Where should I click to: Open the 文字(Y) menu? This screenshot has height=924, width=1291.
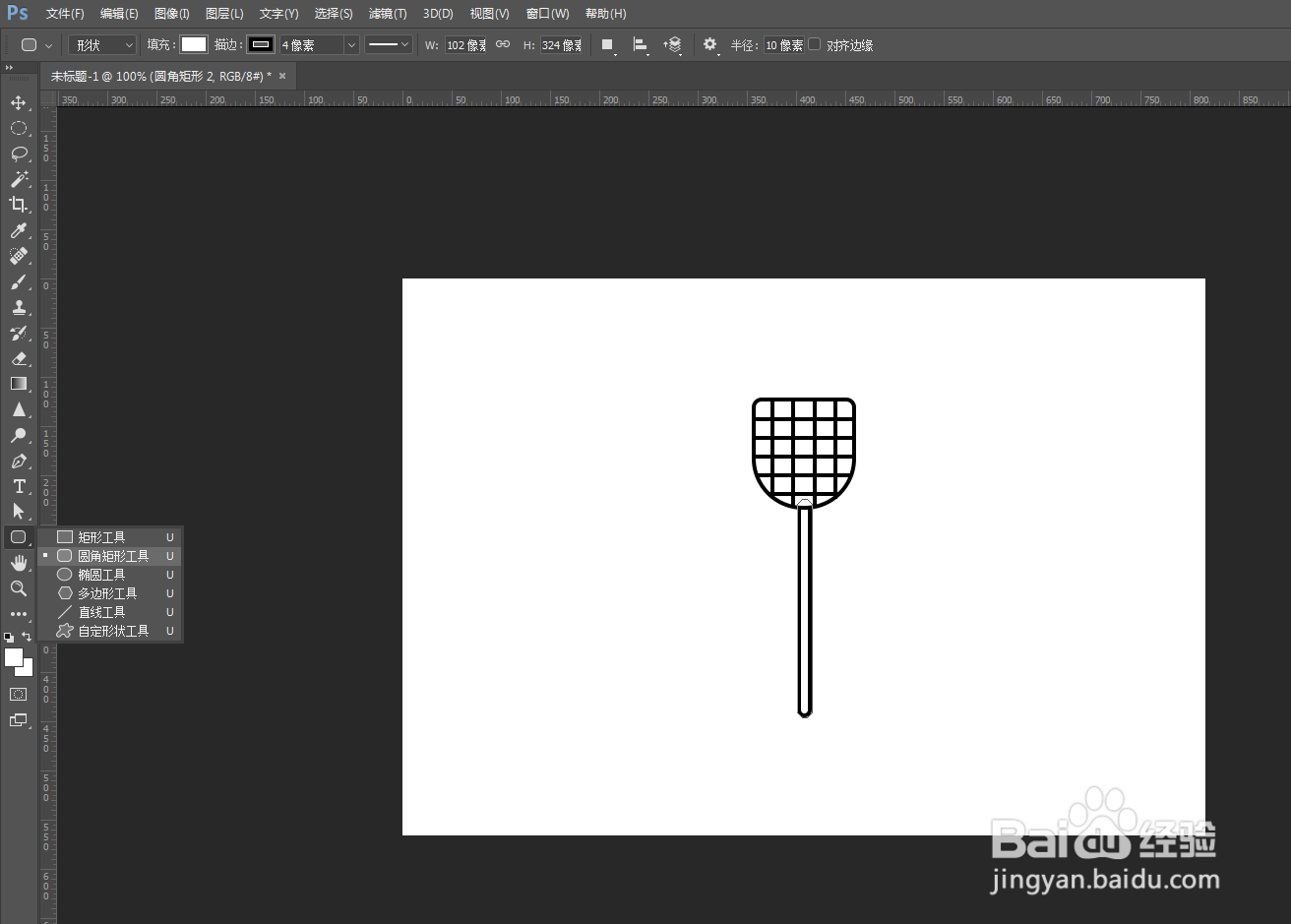pos(278,14)
